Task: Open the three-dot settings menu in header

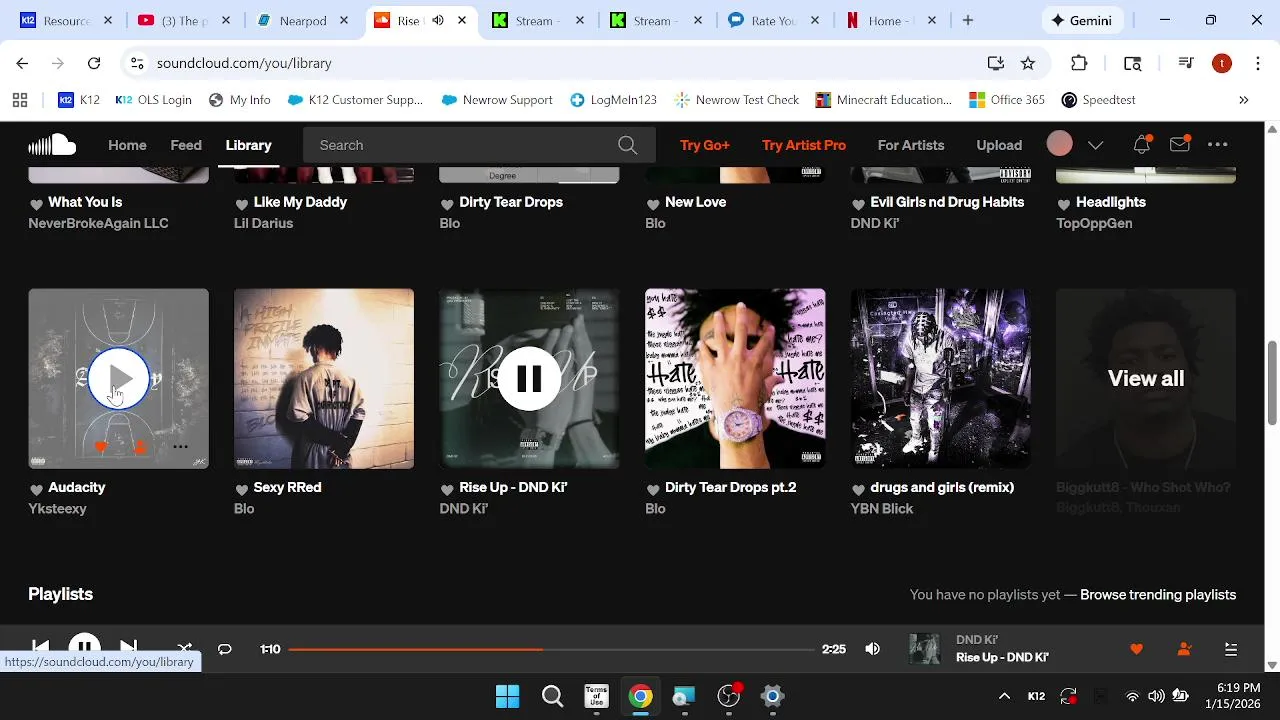Action: point(1217,145)
